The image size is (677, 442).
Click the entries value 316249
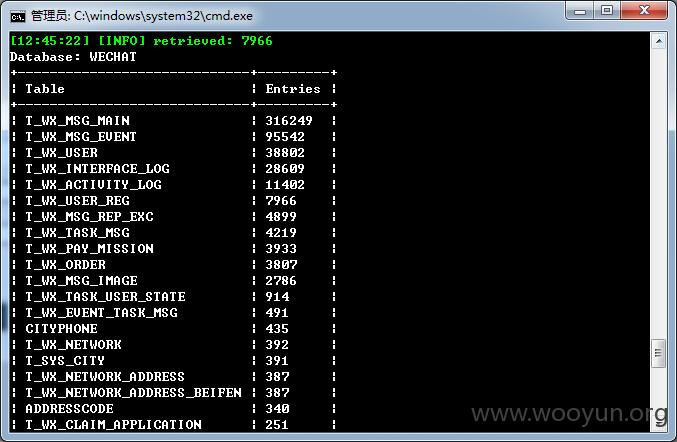[x=289, y=121]
